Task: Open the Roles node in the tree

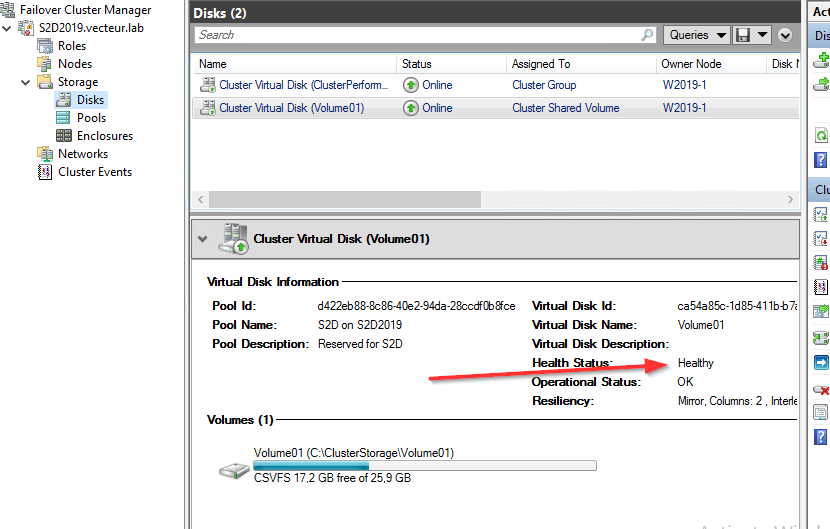Action: pyautogui.click(x=71, y=46)
